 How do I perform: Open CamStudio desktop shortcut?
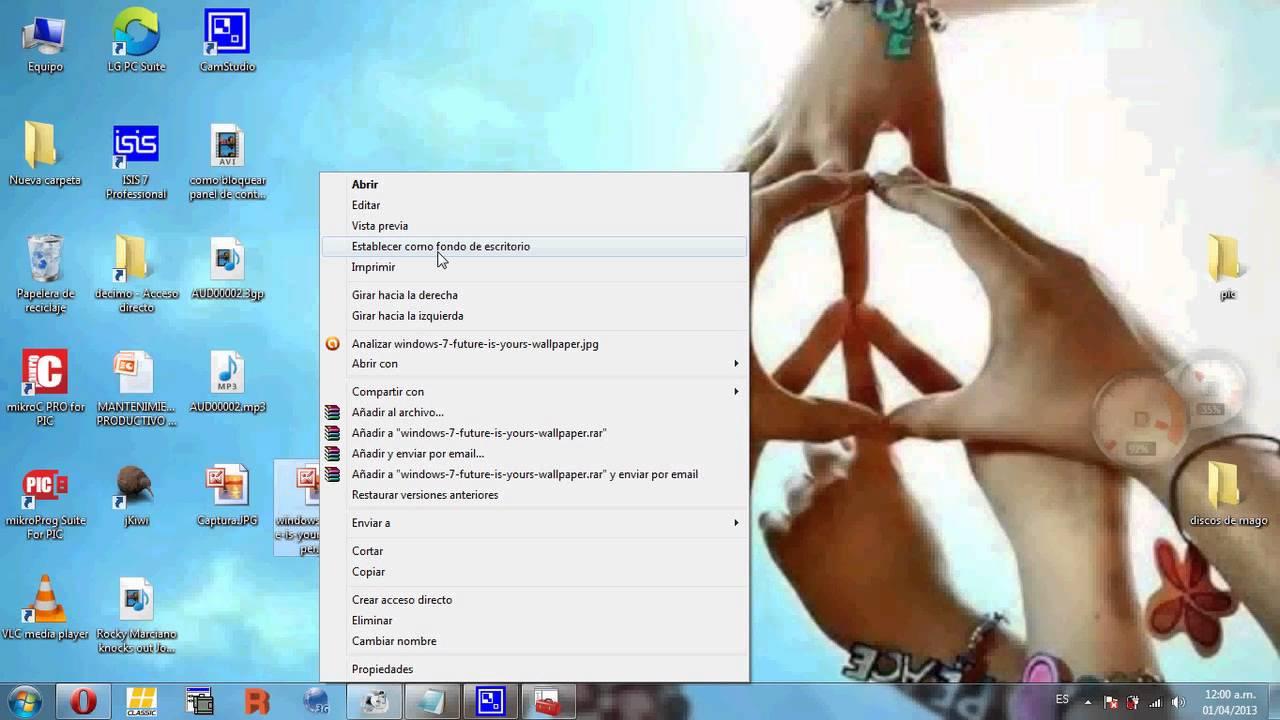227,38
